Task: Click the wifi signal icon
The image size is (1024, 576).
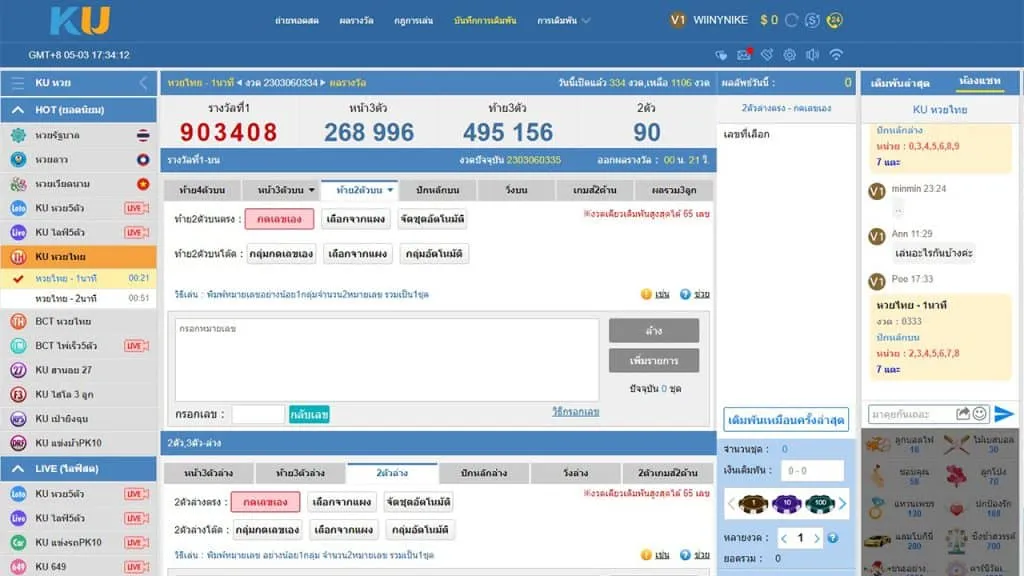Action: 836,55
